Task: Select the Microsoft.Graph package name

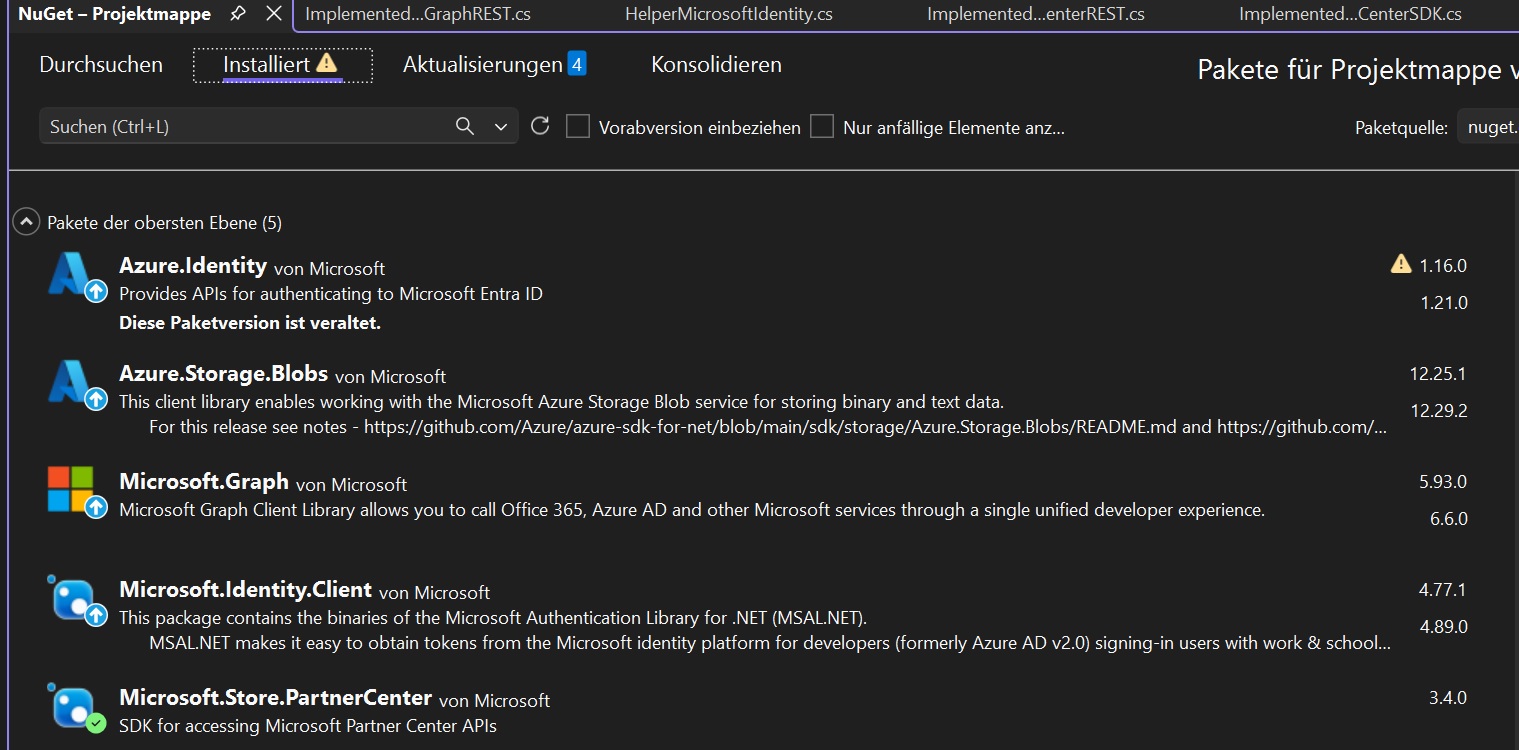Action: (x=204, y=481)
